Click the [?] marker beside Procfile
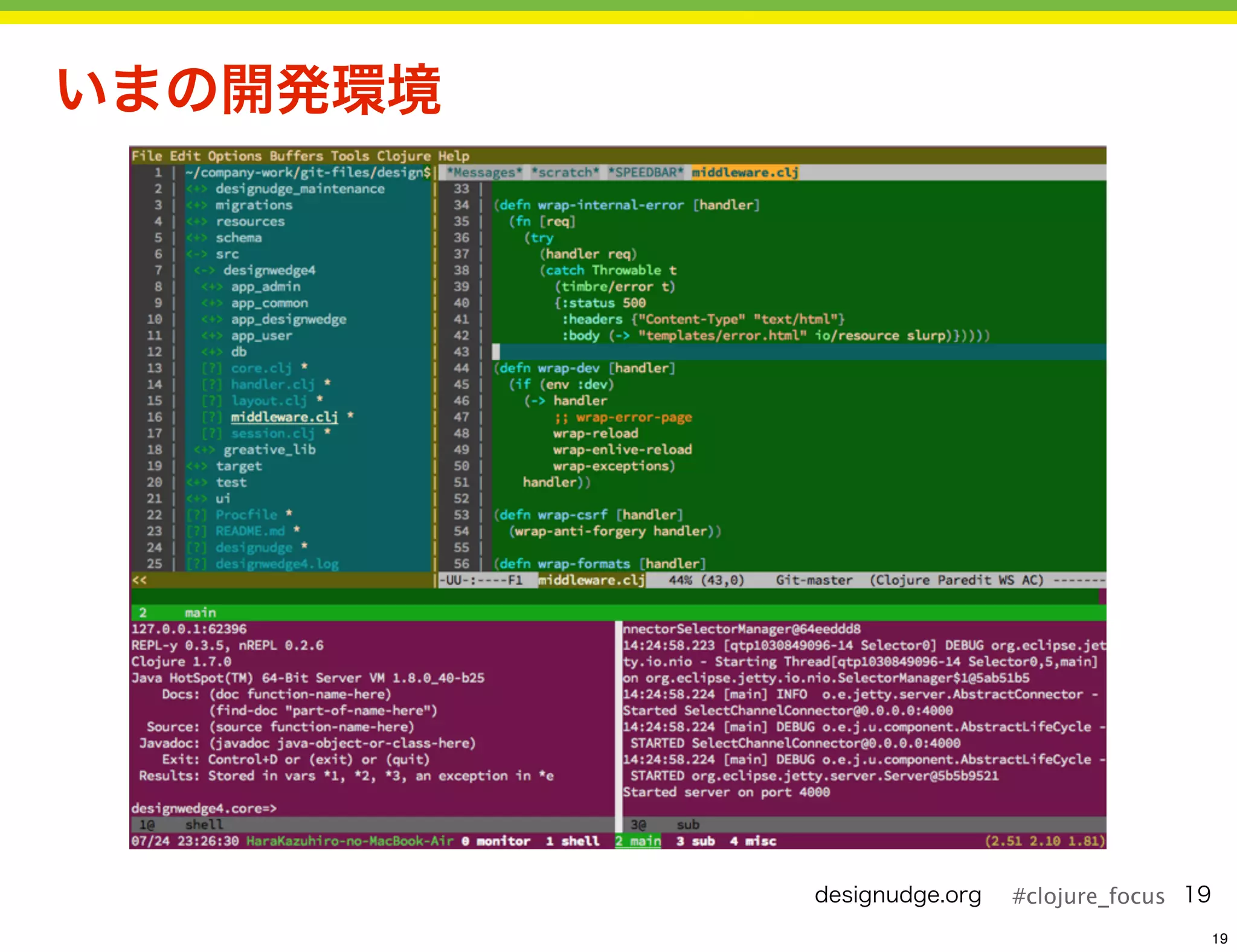The height and width of the screenshot is (952, 1237). click(196, 515)
